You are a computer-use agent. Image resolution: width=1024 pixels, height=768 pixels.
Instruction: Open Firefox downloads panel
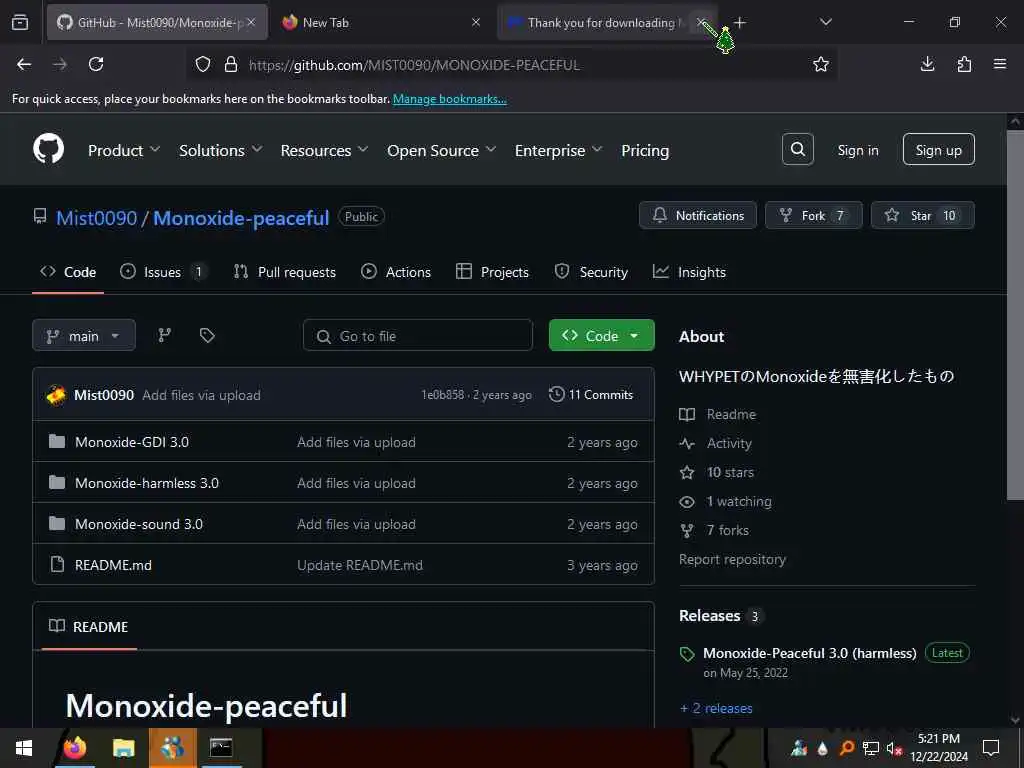[x=927, y=64]
